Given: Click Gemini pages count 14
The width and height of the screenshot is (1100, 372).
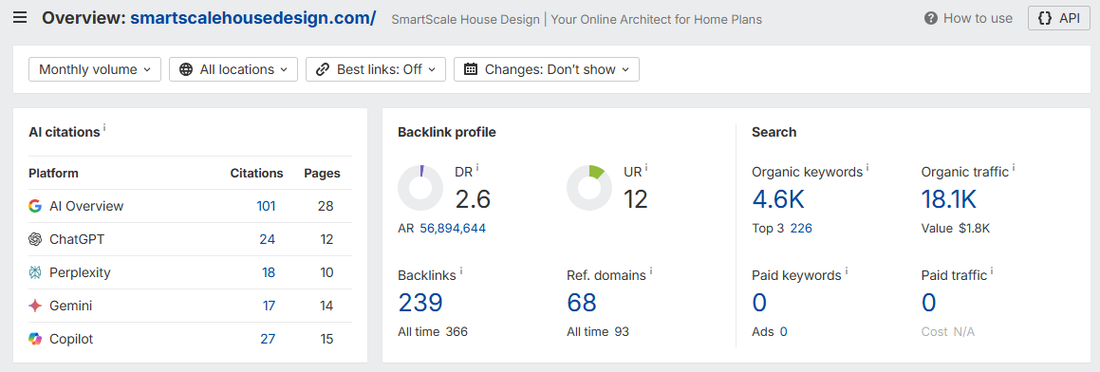Looking at the screenshot, I should 327,306.
